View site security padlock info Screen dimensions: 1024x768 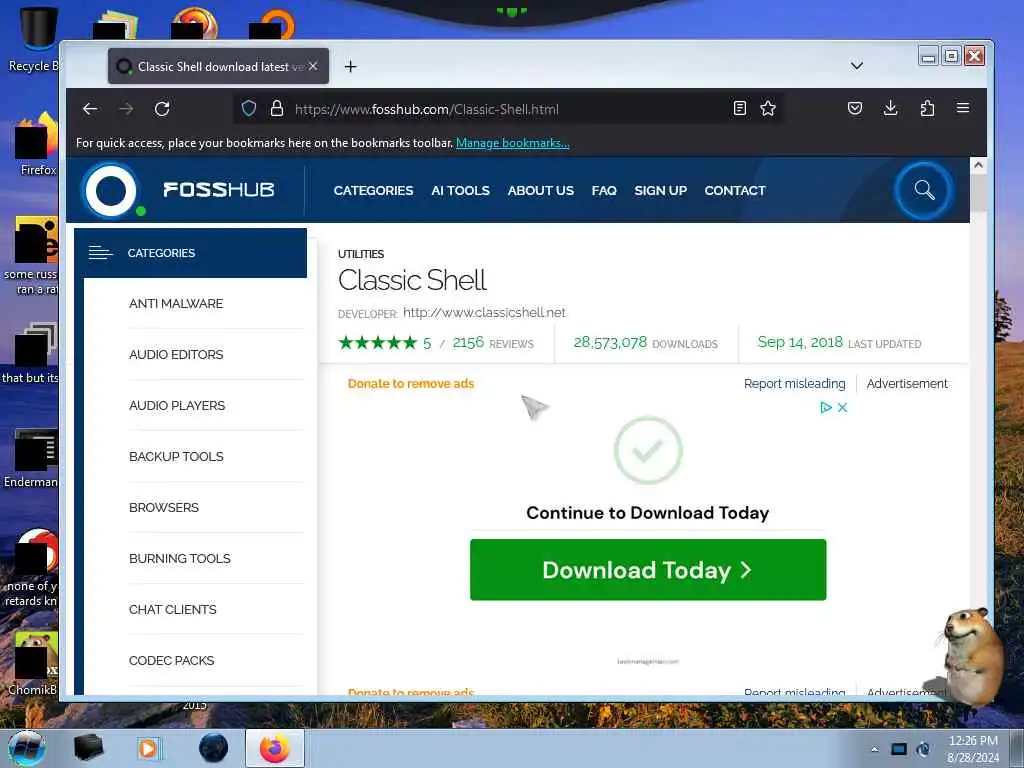click(x=277, y=108)
